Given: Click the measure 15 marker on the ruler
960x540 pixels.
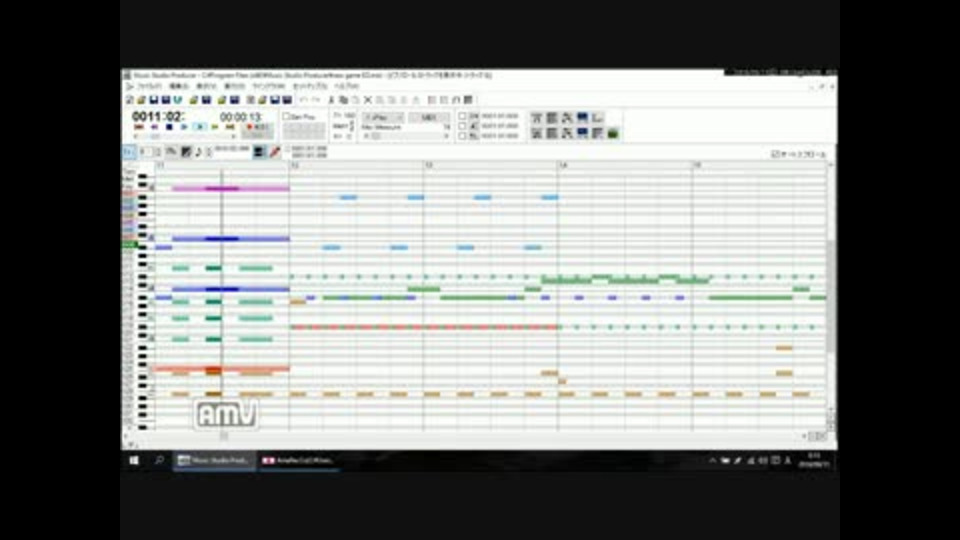Looking at the screenshot, I should point(697,165).
